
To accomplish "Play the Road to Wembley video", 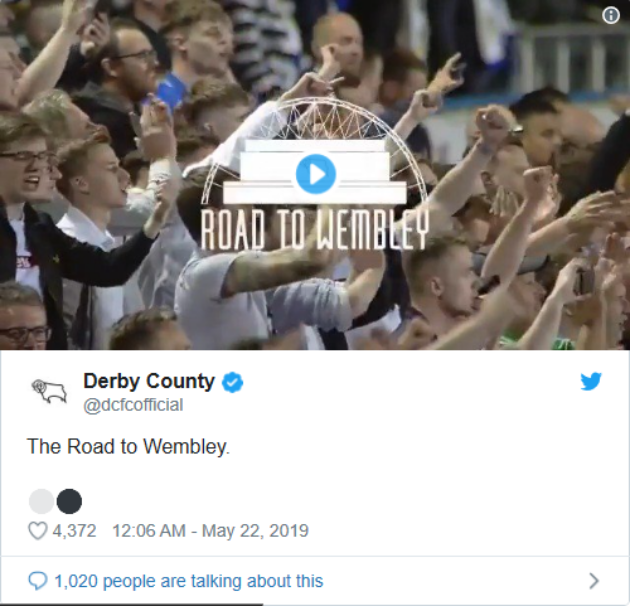I will (x=316, y=174).
